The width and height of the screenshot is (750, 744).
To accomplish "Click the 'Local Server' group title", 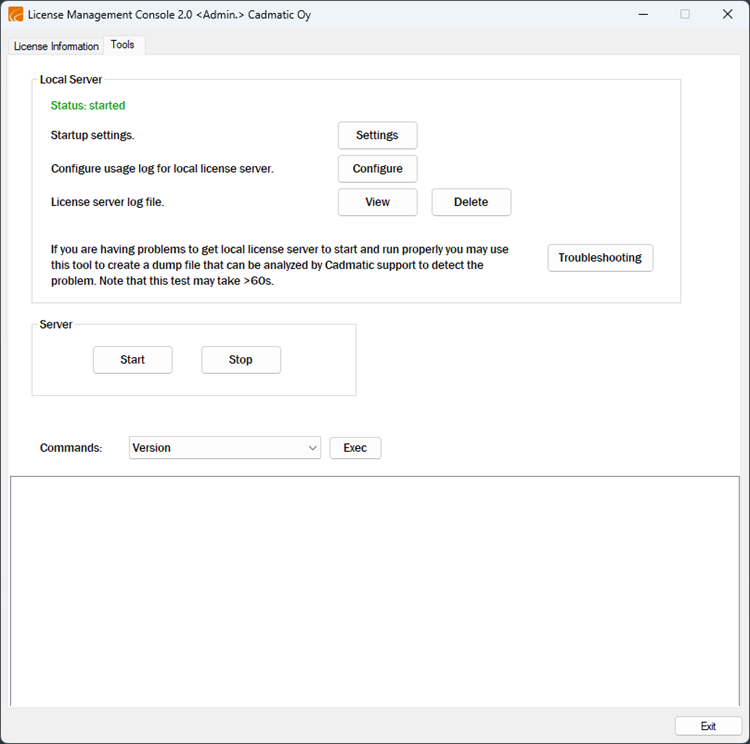I will point(71,79).
